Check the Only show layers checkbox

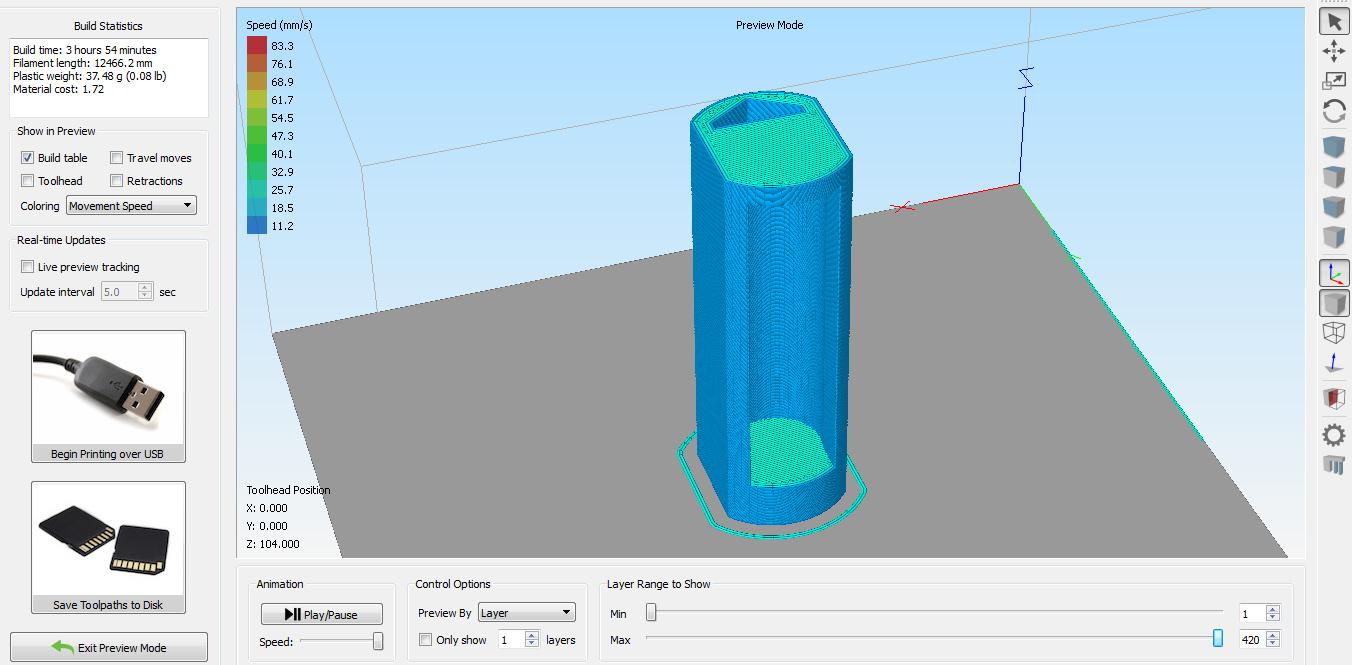click(425, 640)
